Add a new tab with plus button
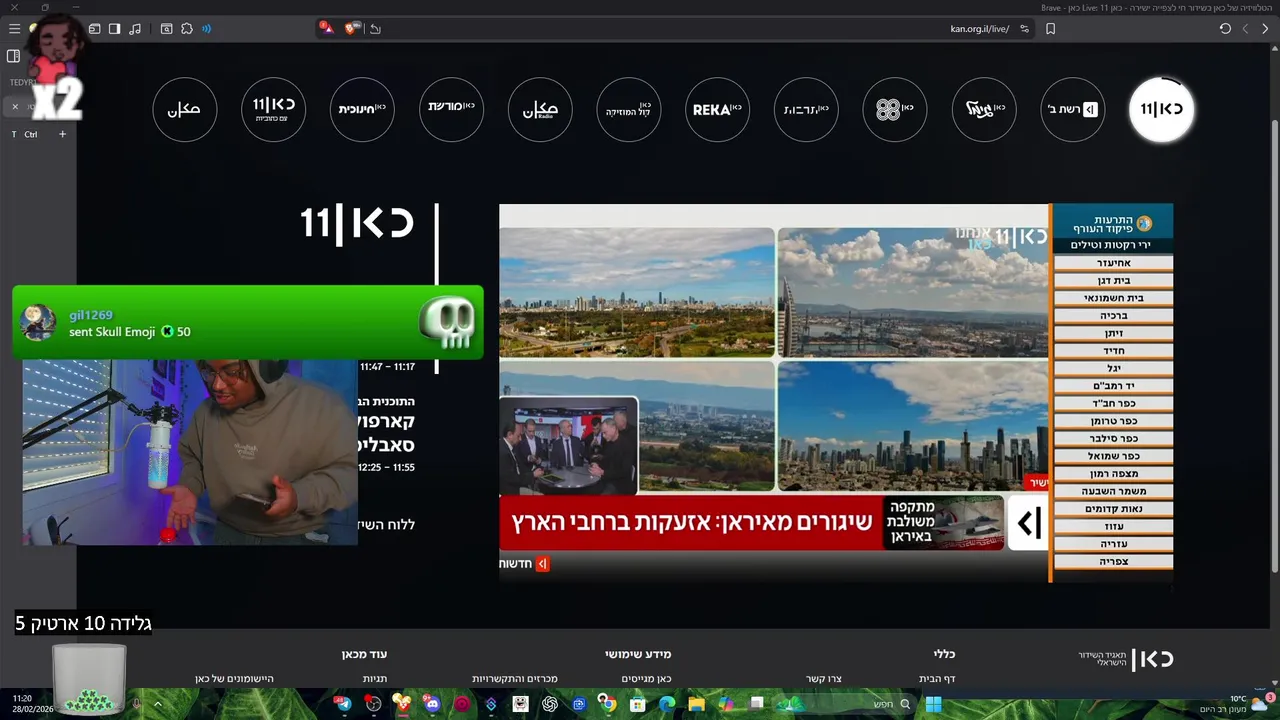Screen dimensions: 1280x720 point(62,134)
